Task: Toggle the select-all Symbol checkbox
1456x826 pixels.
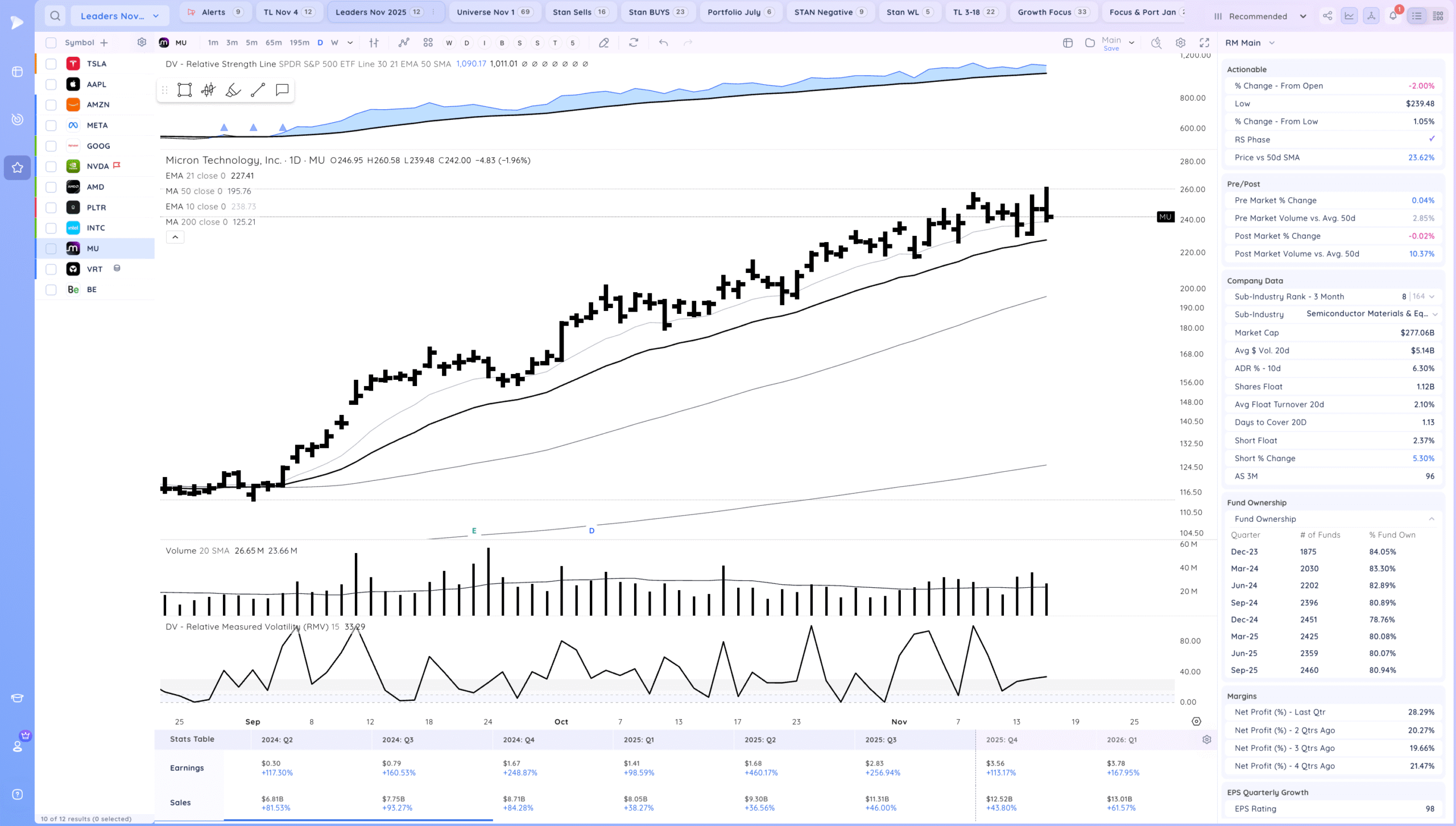Action: pyautogui.click(x=51, y=43)
